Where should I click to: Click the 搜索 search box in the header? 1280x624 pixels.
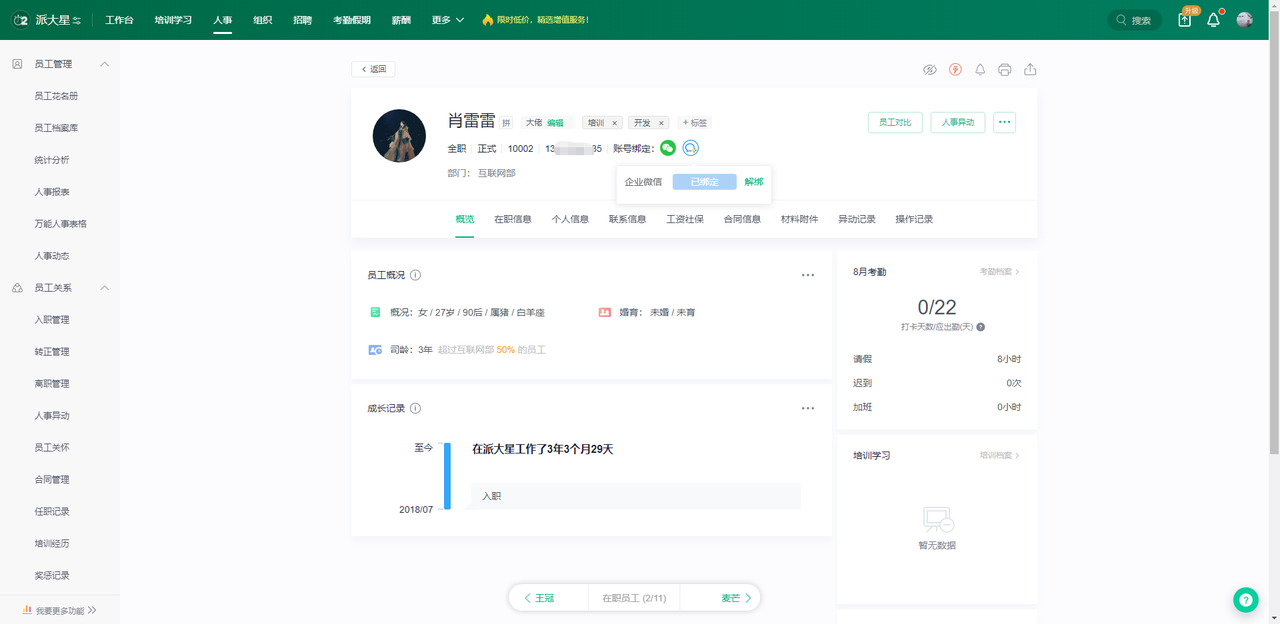pyautogui.click(x=1135, y=20)
